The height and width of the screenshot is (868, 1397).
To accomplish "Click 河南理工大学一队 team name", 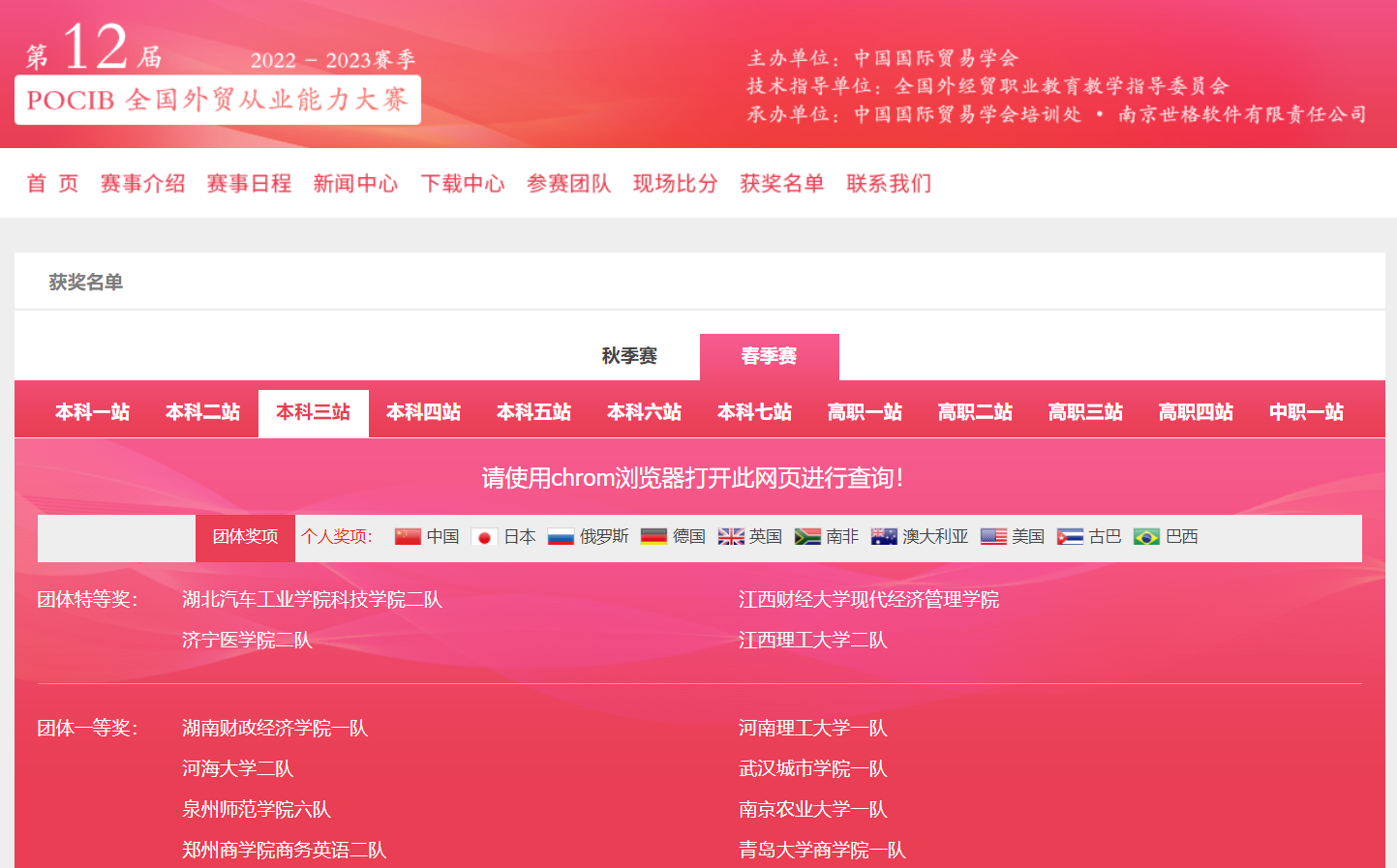I will [813, 729].
